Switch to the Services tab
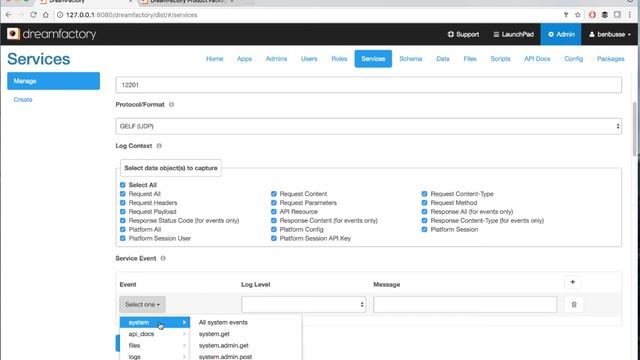Screen dimensions: 640x360 pyautogui.click(x=373, y=59)
